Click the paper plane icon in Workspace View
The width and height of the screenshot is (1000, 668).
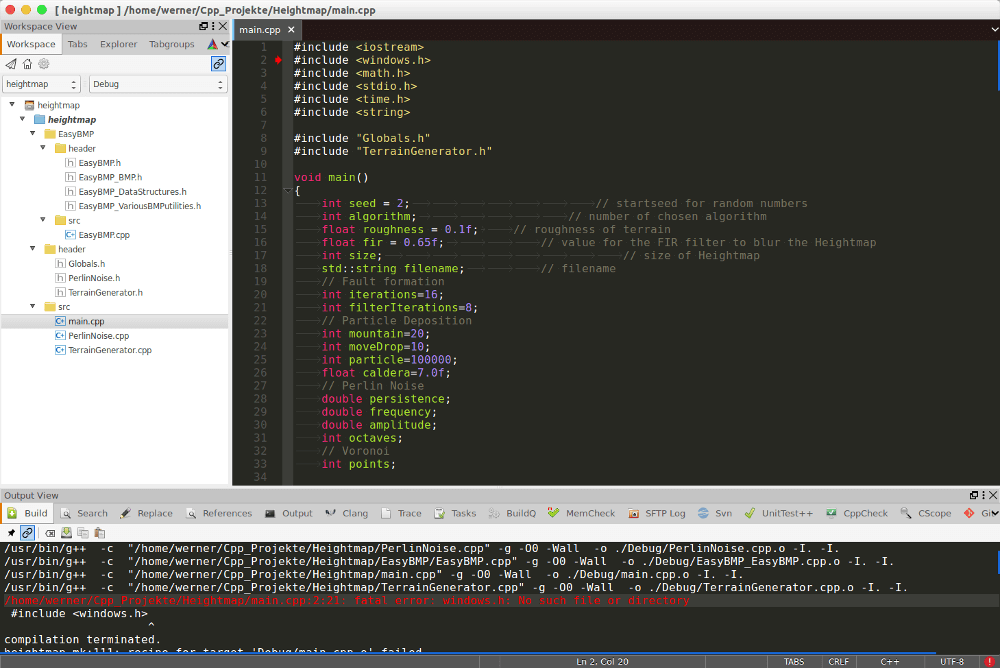click(11, 64)
